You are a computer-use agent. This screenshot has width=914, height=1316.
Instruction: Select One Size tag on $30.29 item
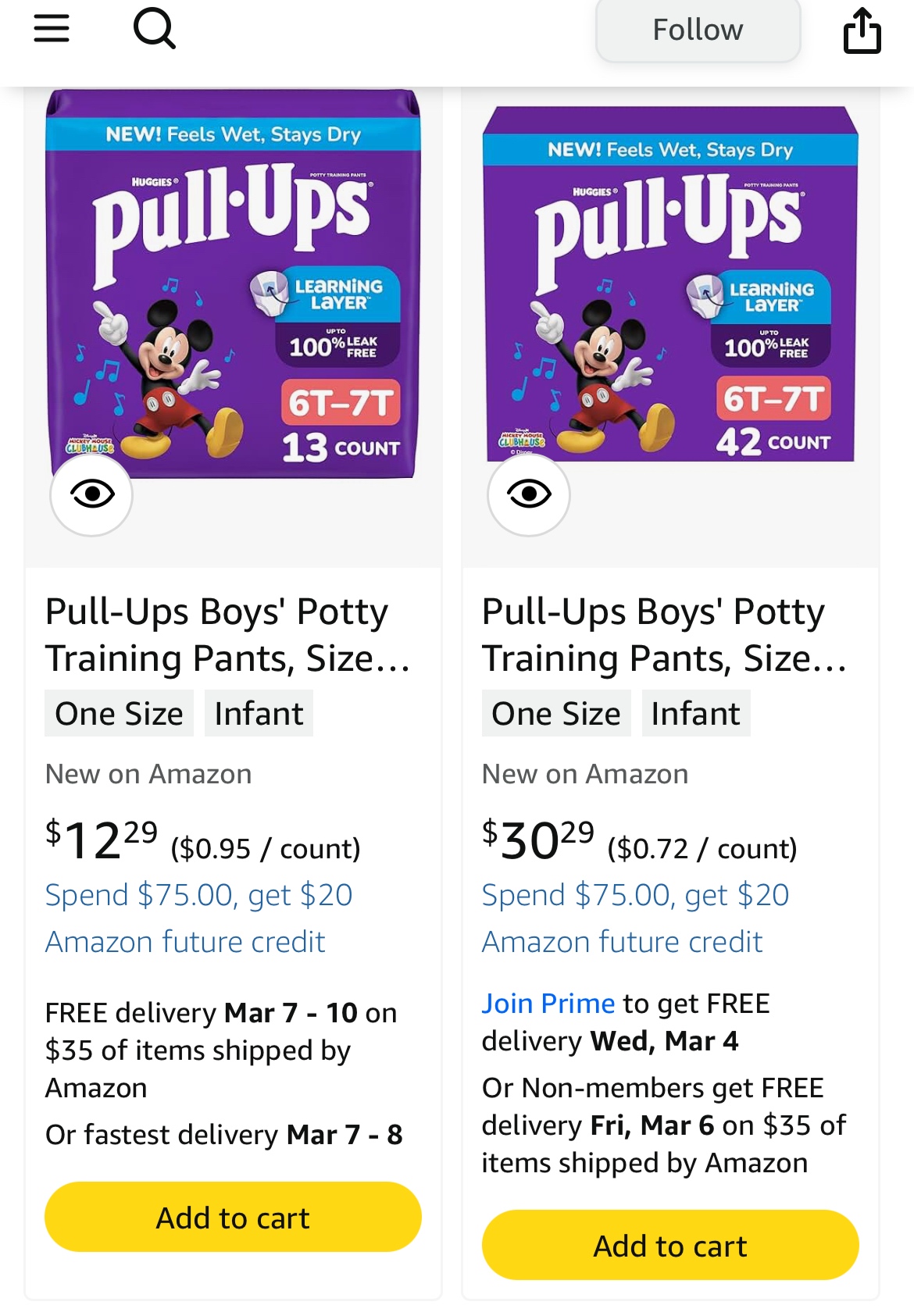tap(555, 713)
